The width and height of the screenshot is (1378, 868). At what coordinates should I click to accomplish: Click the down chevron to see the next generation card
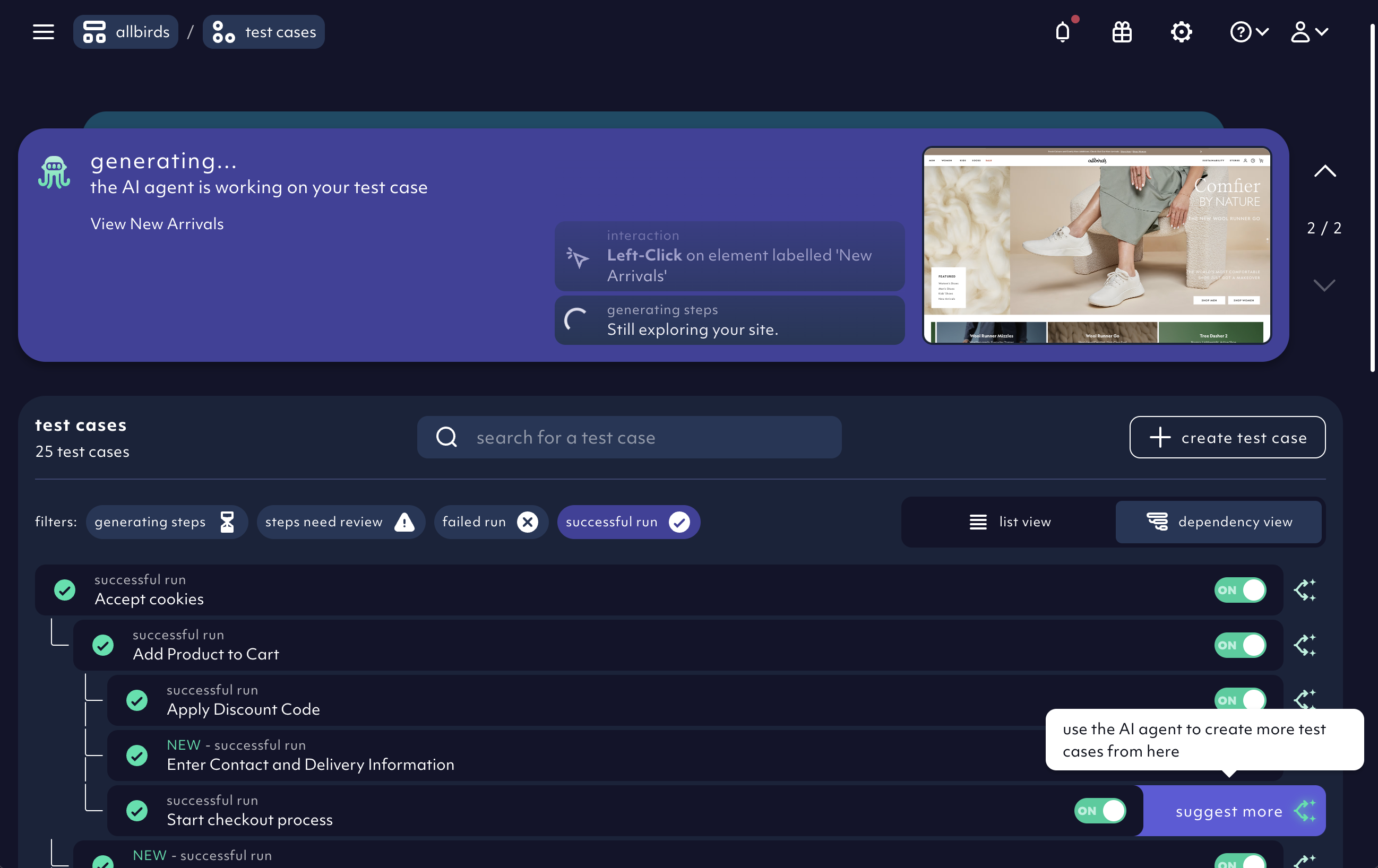[1324, 286]
